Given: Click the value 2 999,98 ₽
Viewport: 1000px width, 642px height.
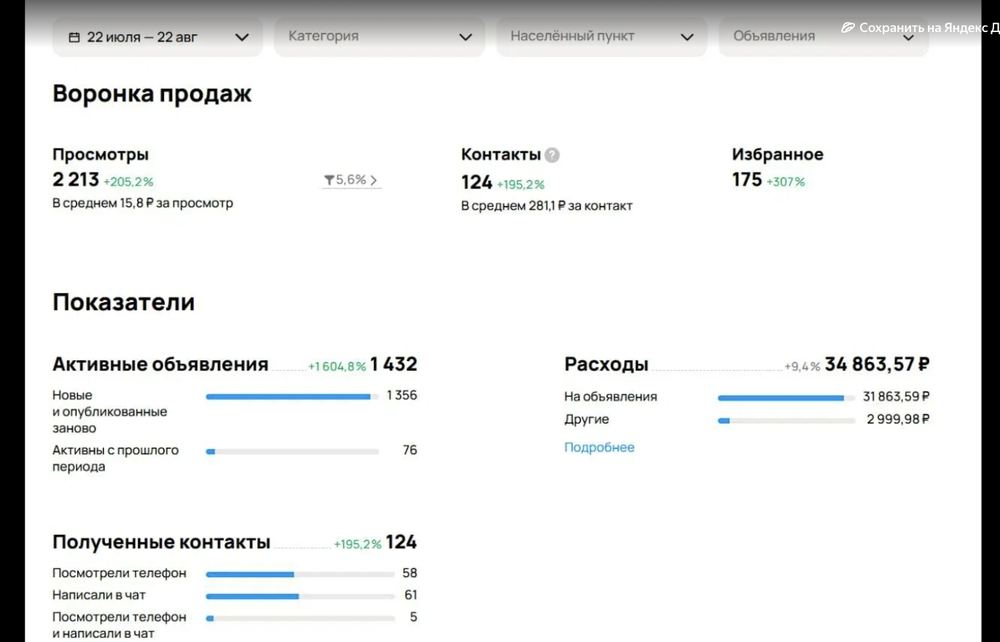Looking at the screenshot, I should pyautogui.click(x=898, y=419).
